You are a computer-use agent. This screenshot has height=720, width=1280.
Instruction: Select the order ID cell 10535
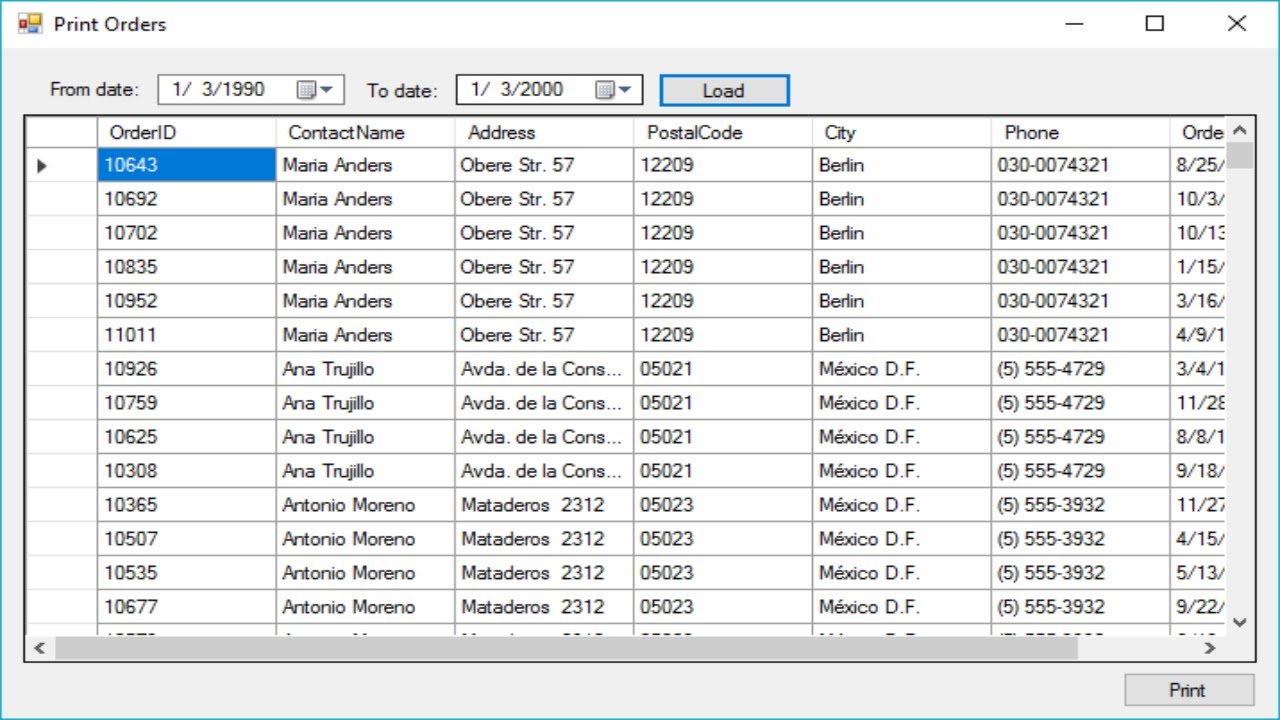pyautogui.click(x=186, y=573)
